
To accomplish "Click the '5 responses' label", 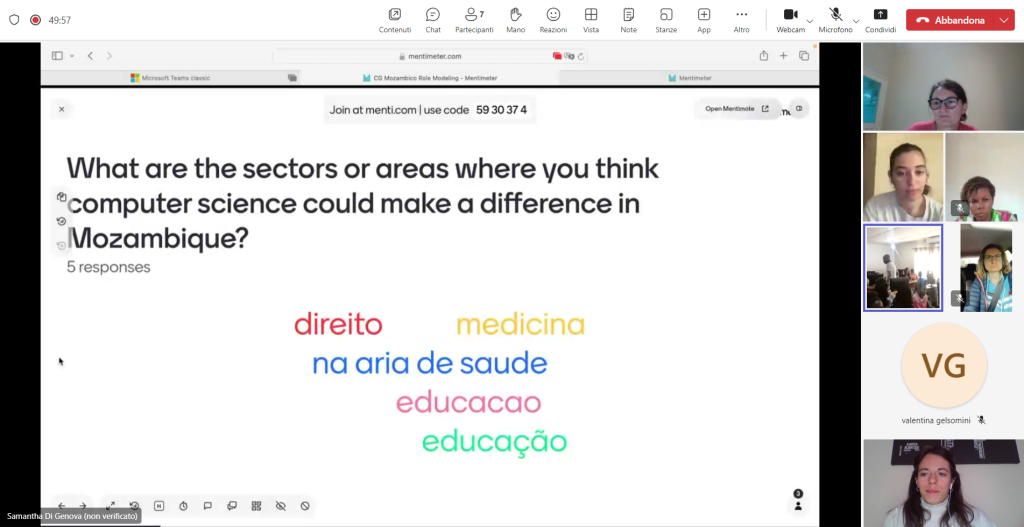I will click(x=108, y=267).
